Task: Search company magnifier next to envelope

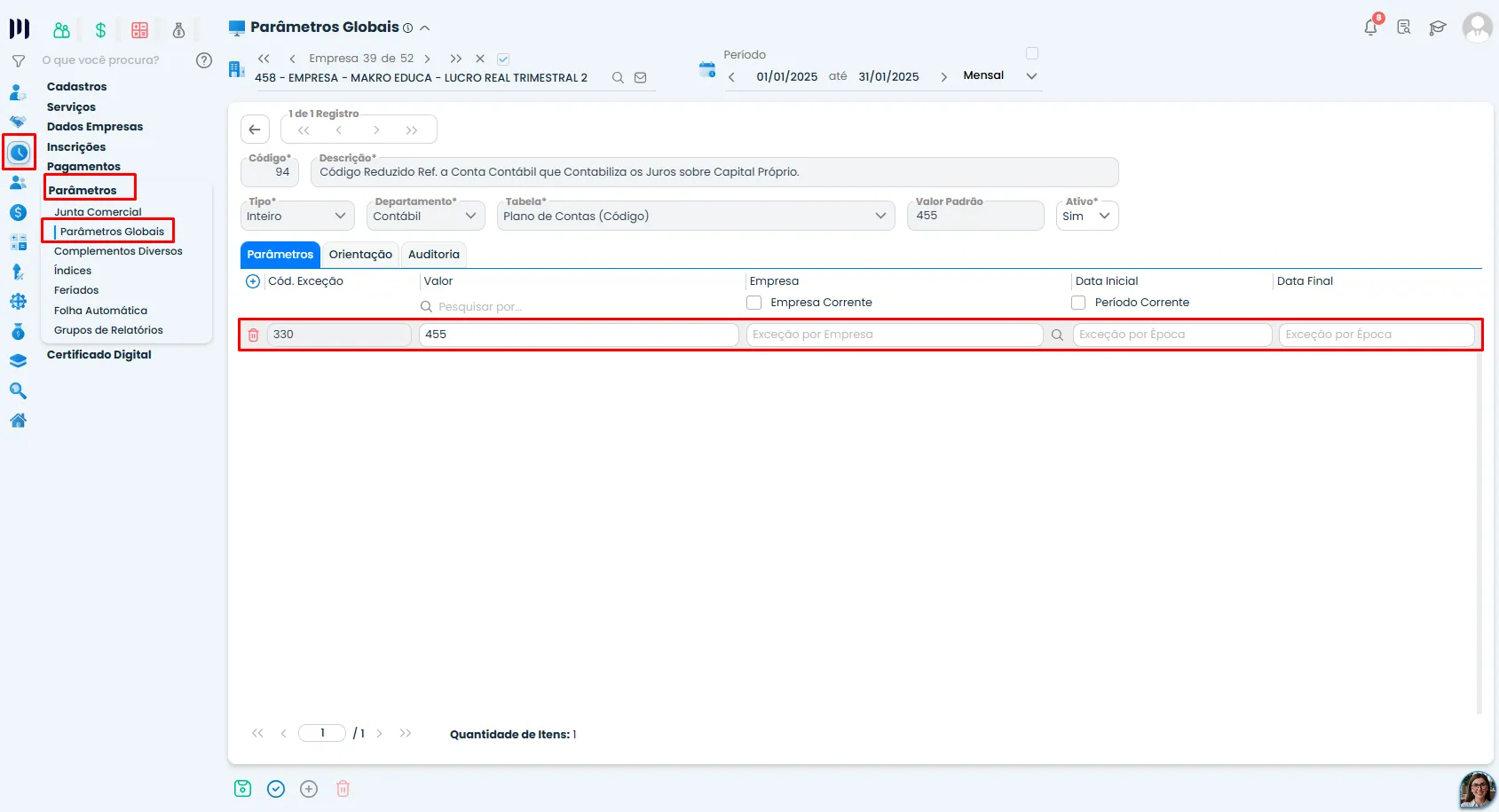Action: click(618, 78)
